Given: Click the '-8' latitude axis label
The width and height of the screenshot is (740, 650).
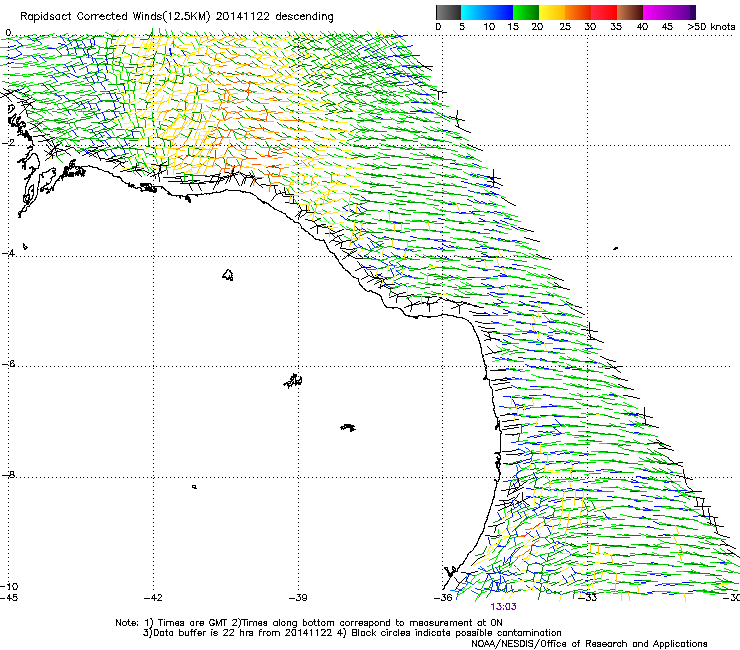Looking at the screenshot, I should click(x=8, y=475).
